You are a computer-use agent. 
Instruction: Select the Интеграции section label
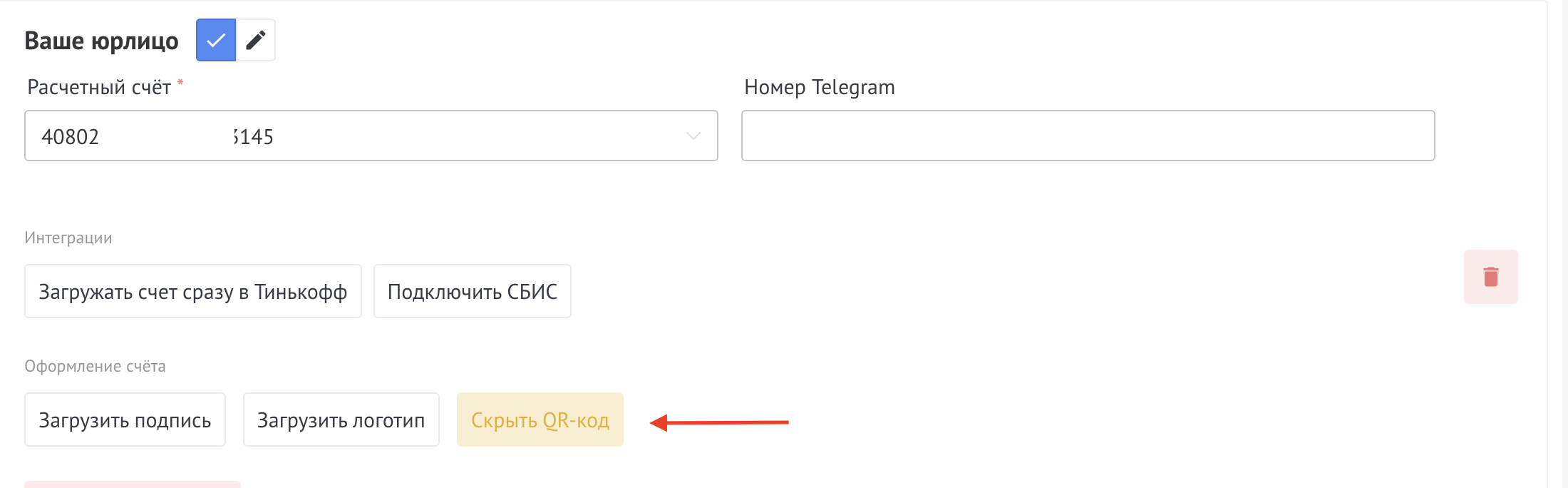(x=68, y=238)
